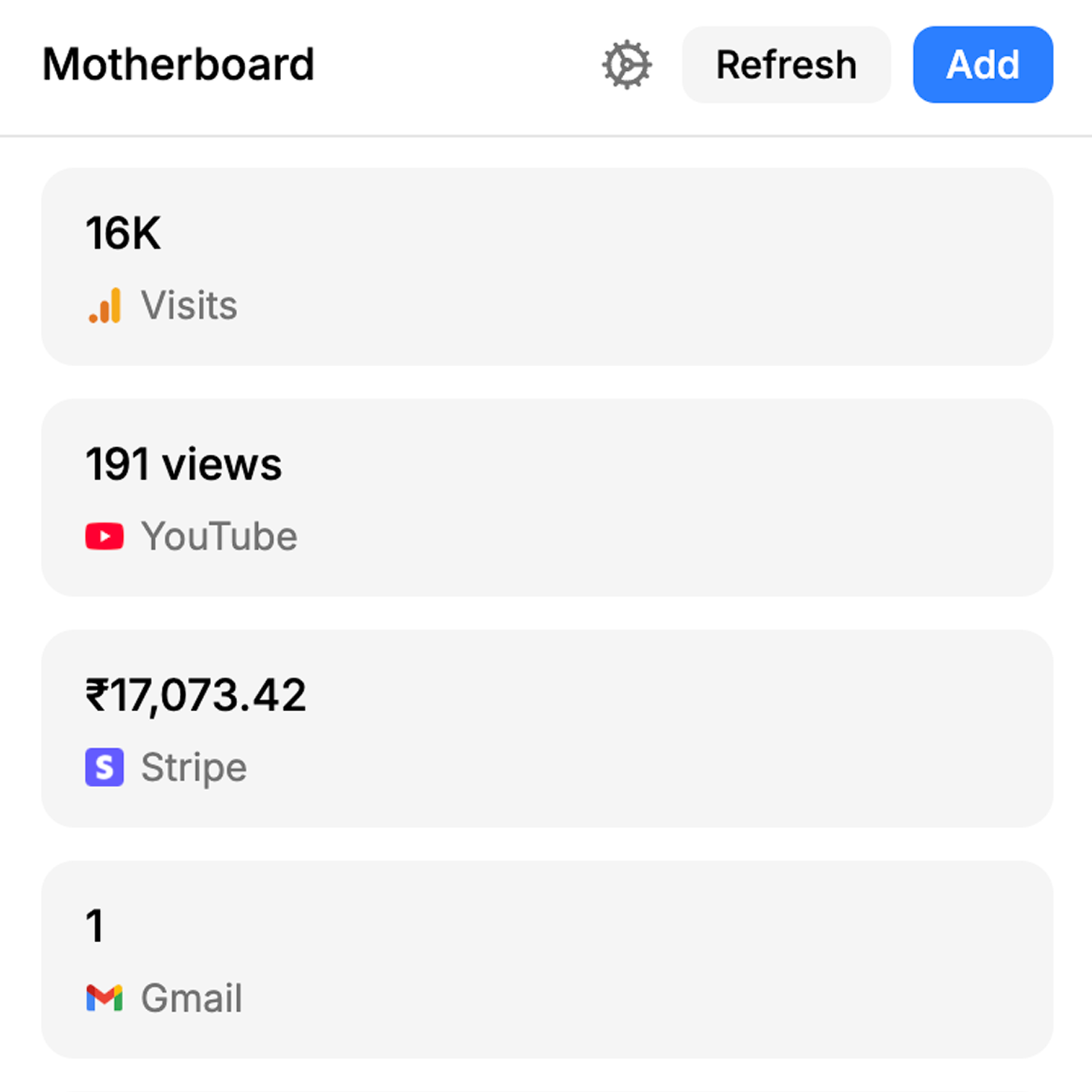Click the Stripe label text
The image size is (1092, 1092).
click(194, 768)
